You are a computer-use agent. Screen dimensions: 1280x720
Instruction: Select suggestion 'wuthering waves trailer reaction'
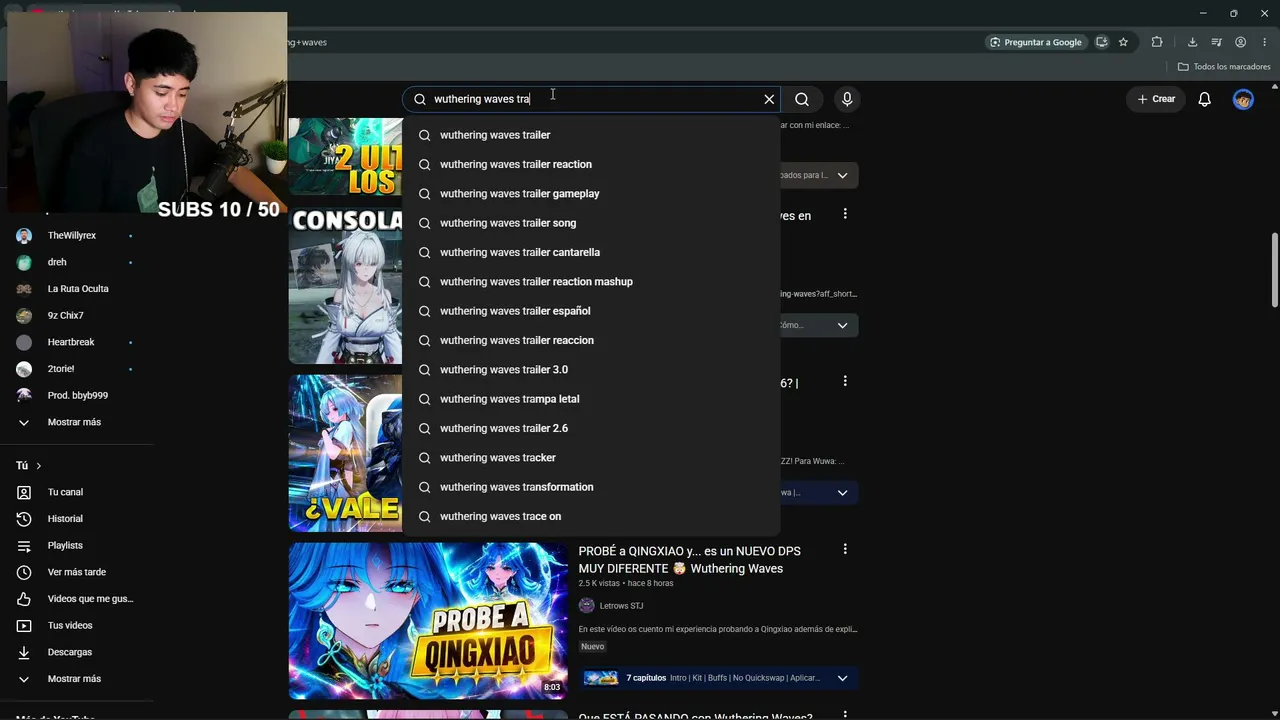591,164
